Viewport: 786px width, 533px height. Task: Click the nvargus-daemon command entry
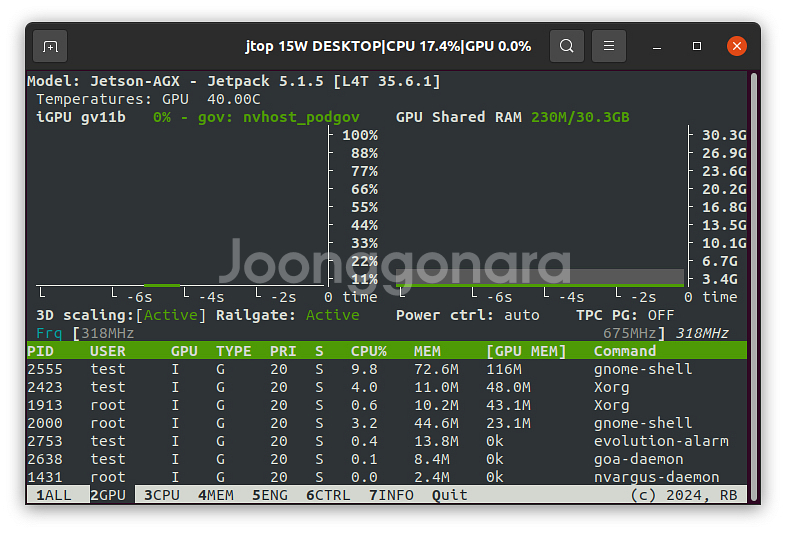(657, 477)
